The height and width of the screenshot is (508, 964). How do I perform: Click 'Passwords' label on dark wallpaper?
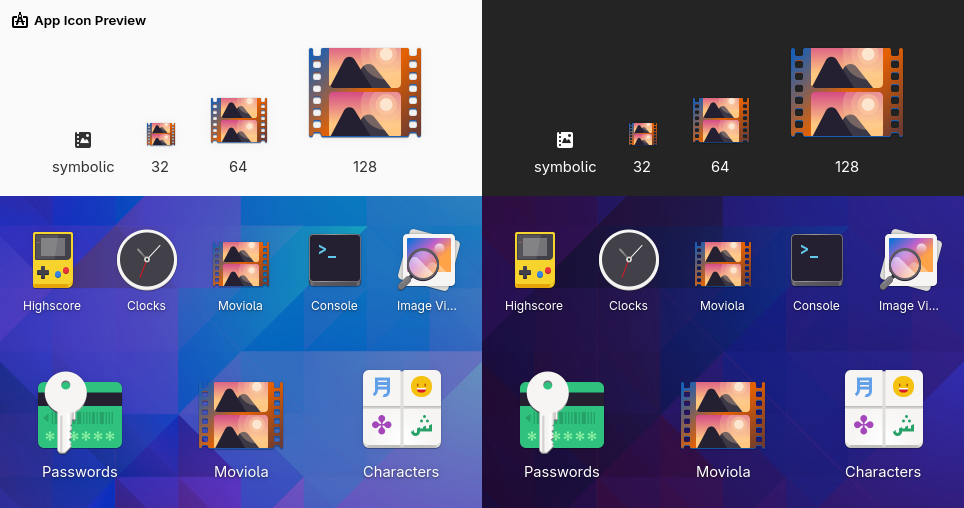(562, 472)
